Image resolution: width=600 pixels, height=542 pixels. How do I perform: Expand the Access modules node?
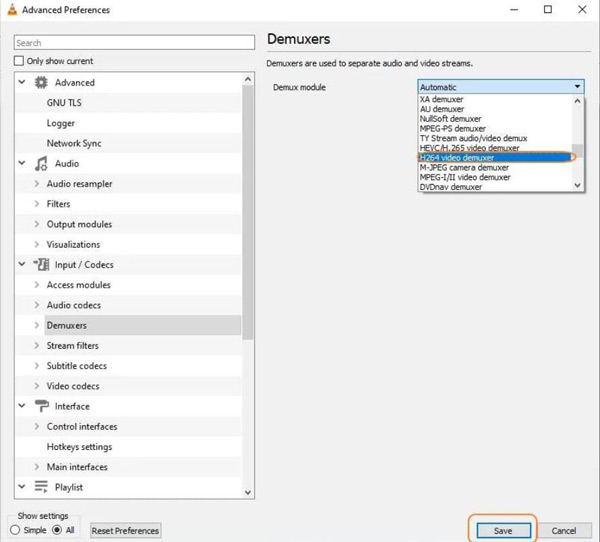(x=37, y=285)
